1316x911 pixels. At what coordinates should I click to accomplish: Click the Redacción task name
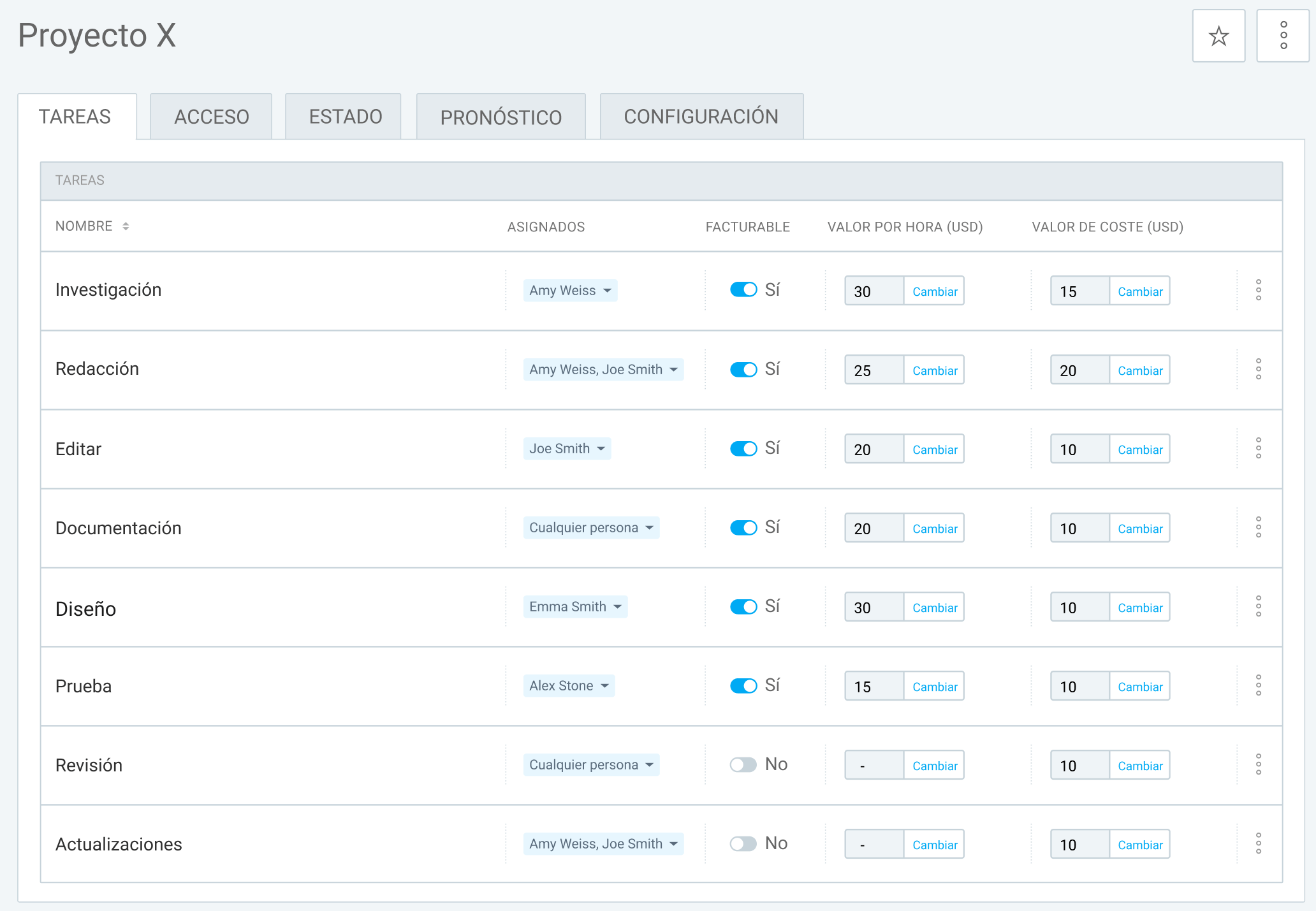click(97, 369)
